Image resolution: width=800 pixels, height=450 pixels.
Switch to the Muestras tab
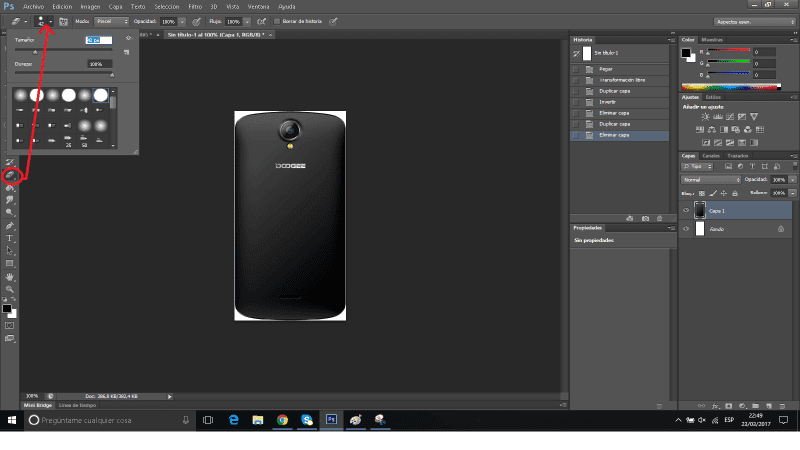pyautogui.click(x=712, y=40)
